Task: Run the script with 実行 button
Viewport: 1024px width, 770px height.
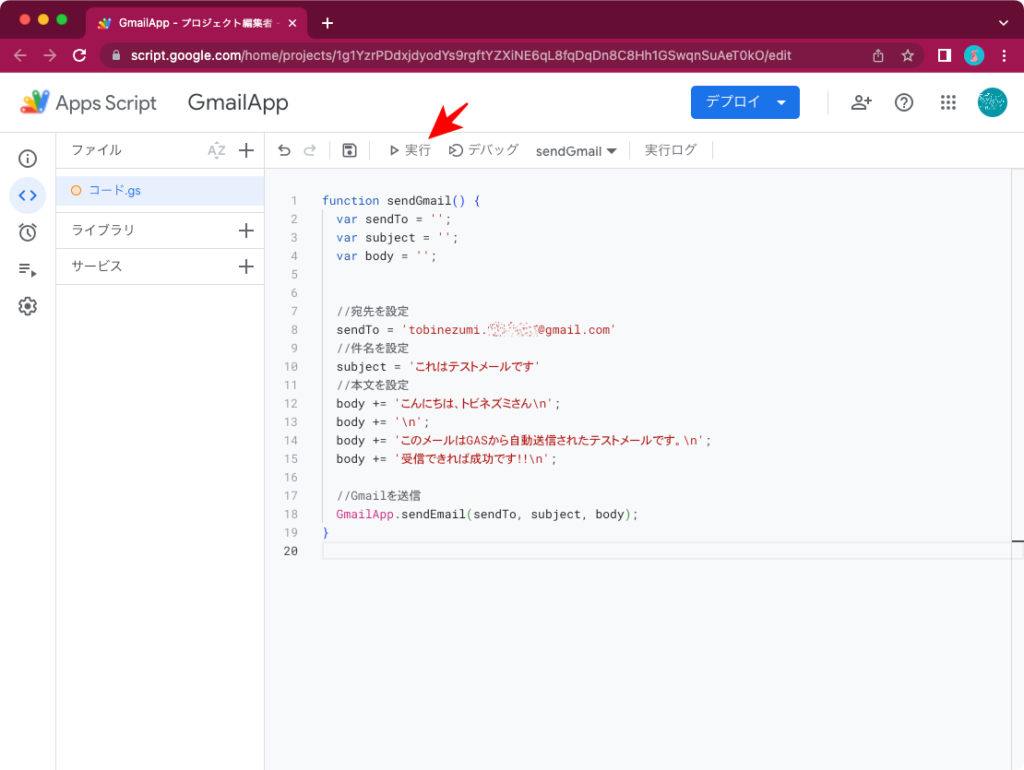Action: [x=409, y=151]
